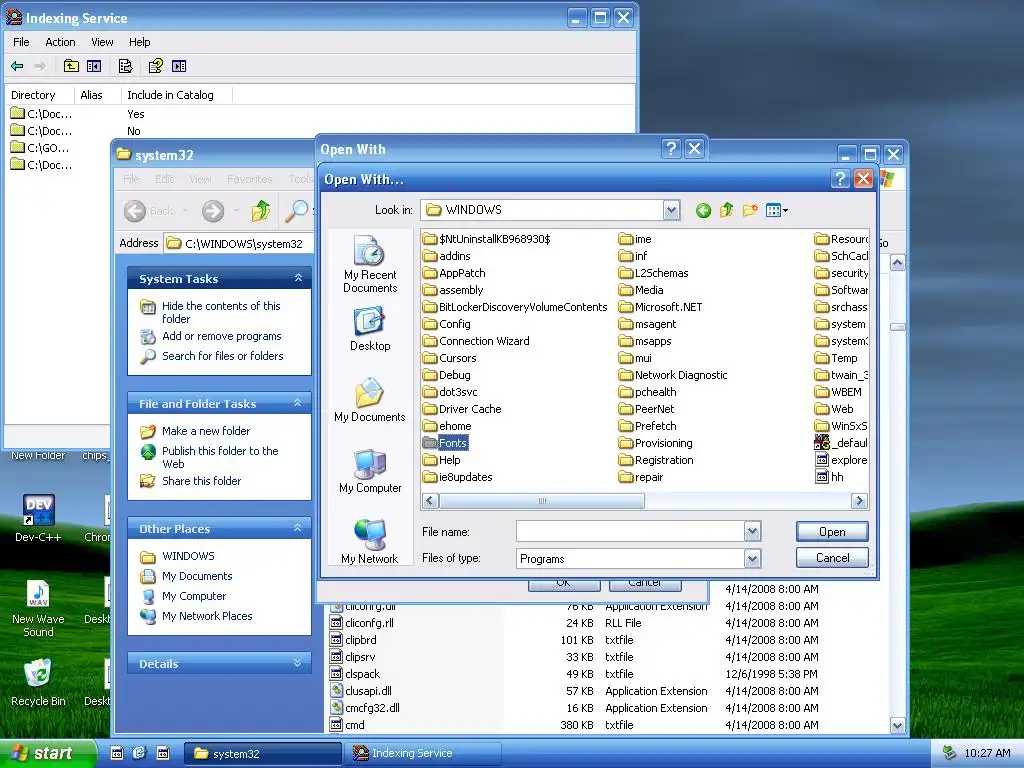Screen dimensions: 1024x768
Task: Select the Fonts folder
Action: click(x=445, y=443)
